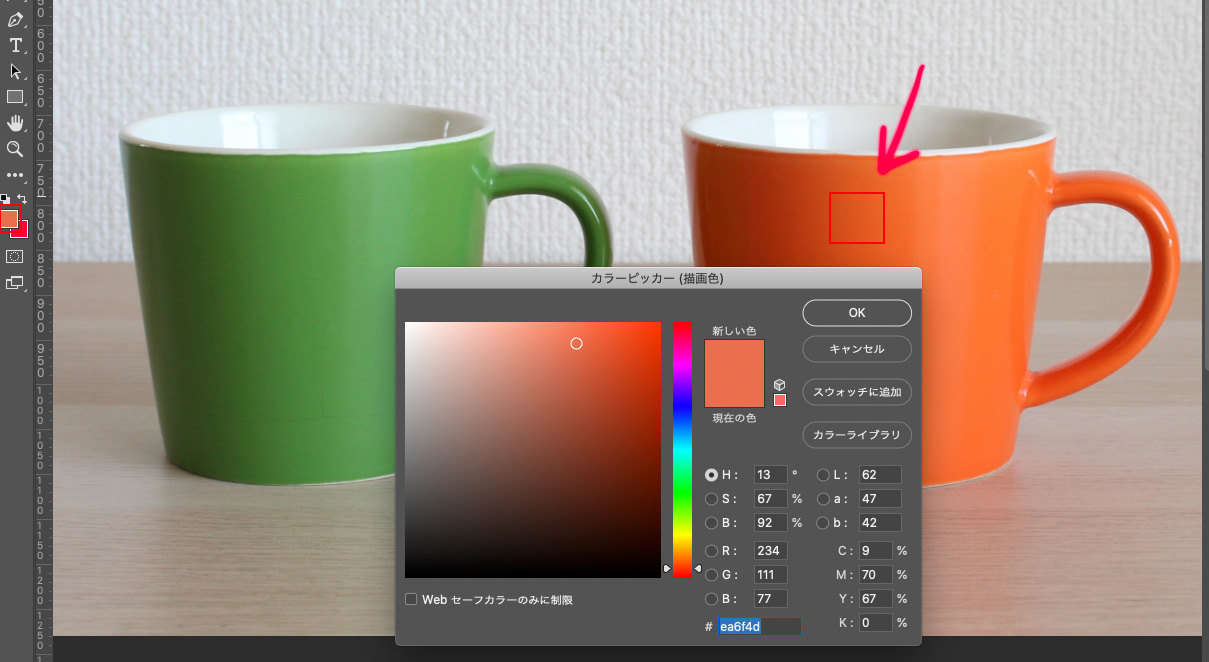The image size is (1209, 662).
Task: Click the Y yellow field showing 67
Action: point(874,599)
